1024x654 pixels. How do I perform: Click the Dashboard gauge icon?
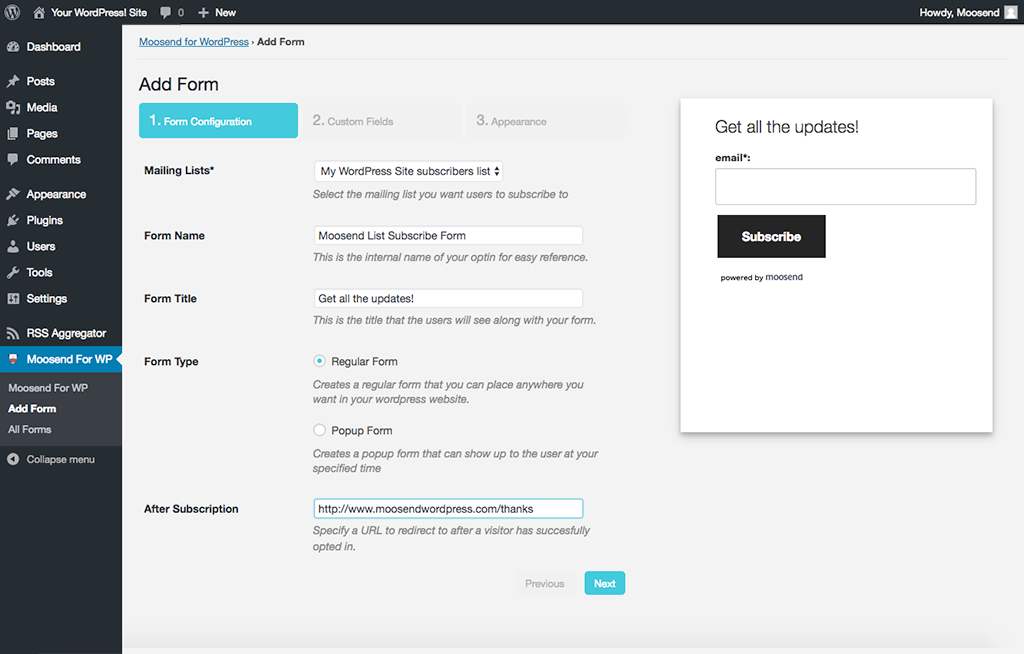(12, 46)
